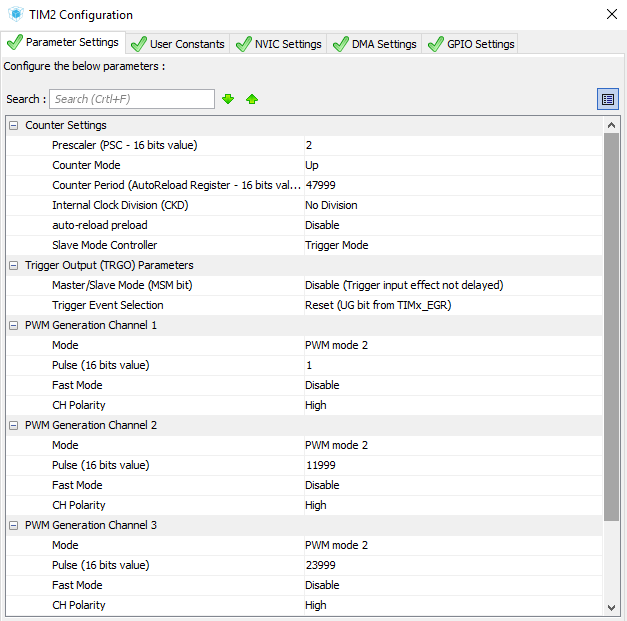
Task: Click the Channel 1 Pulse value
Action: (x=450, y=365)
